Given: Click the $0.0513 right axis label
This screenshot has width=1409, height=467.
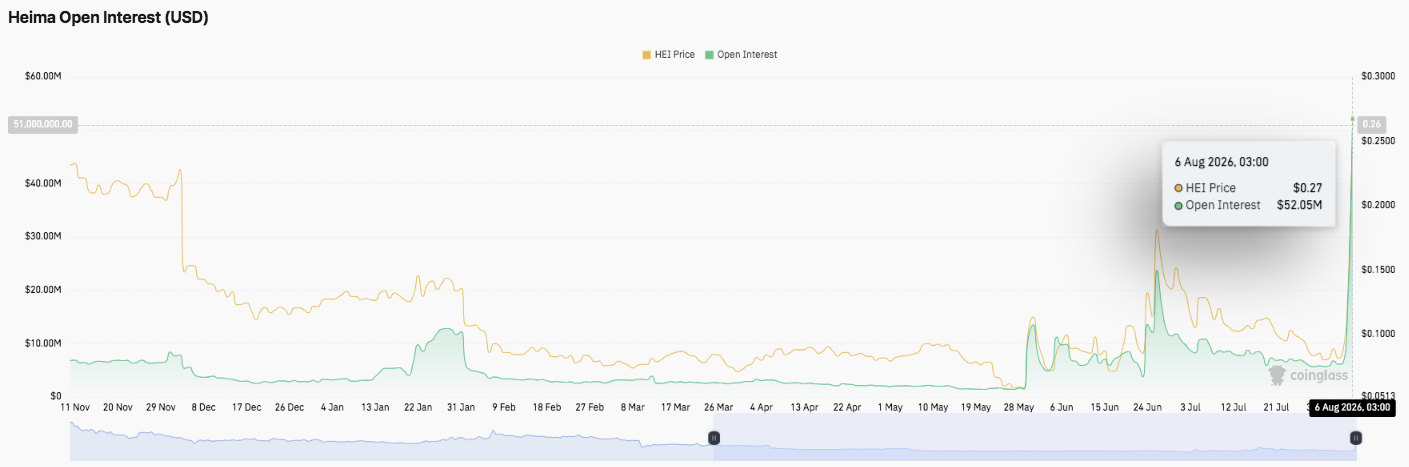Looking at the screenshot, I should (1377, 397).
